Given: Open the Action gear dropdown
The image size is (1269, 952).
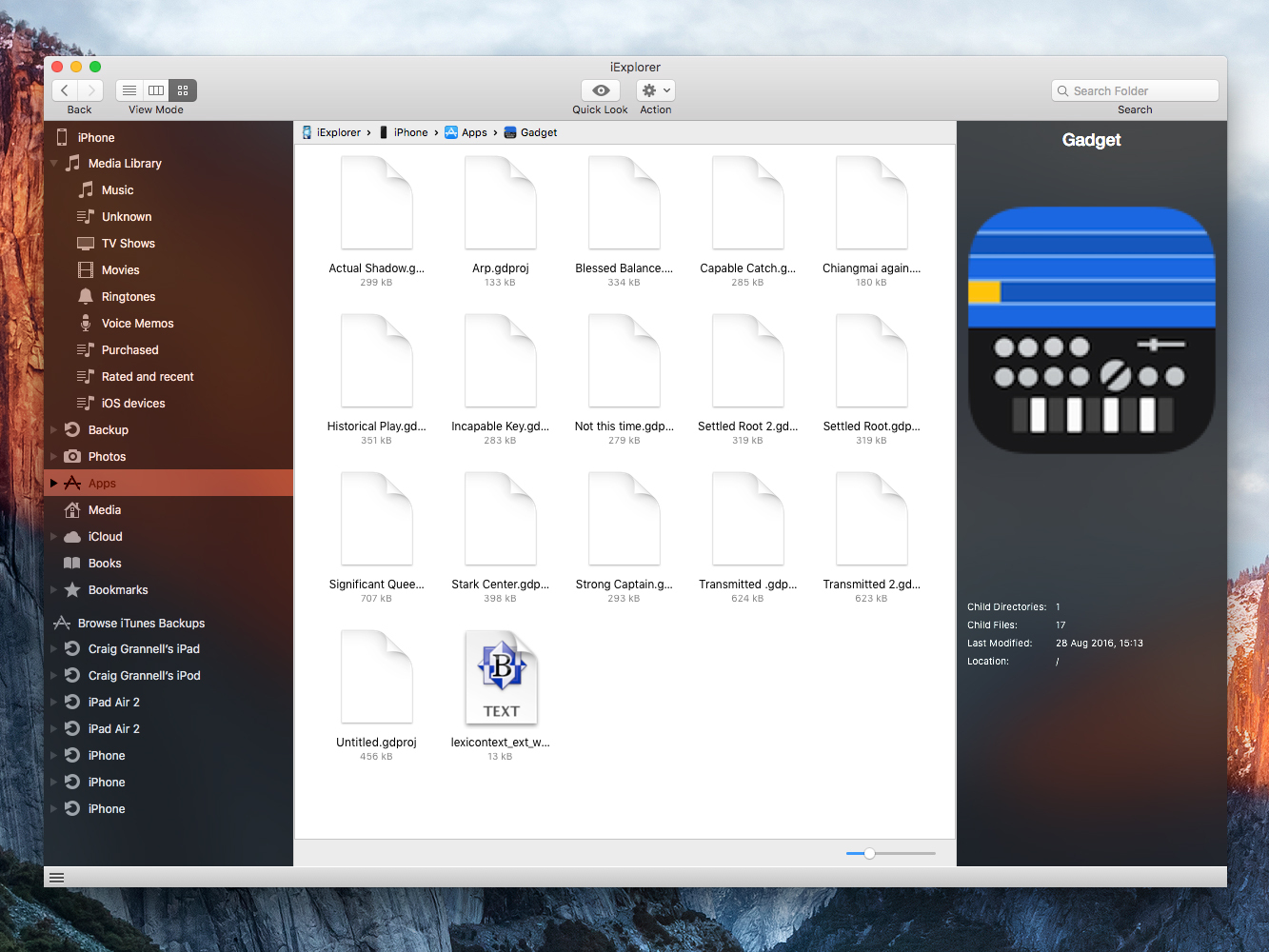Looking at the screenshot, I should pyautogui.click(x=656, y=90).
